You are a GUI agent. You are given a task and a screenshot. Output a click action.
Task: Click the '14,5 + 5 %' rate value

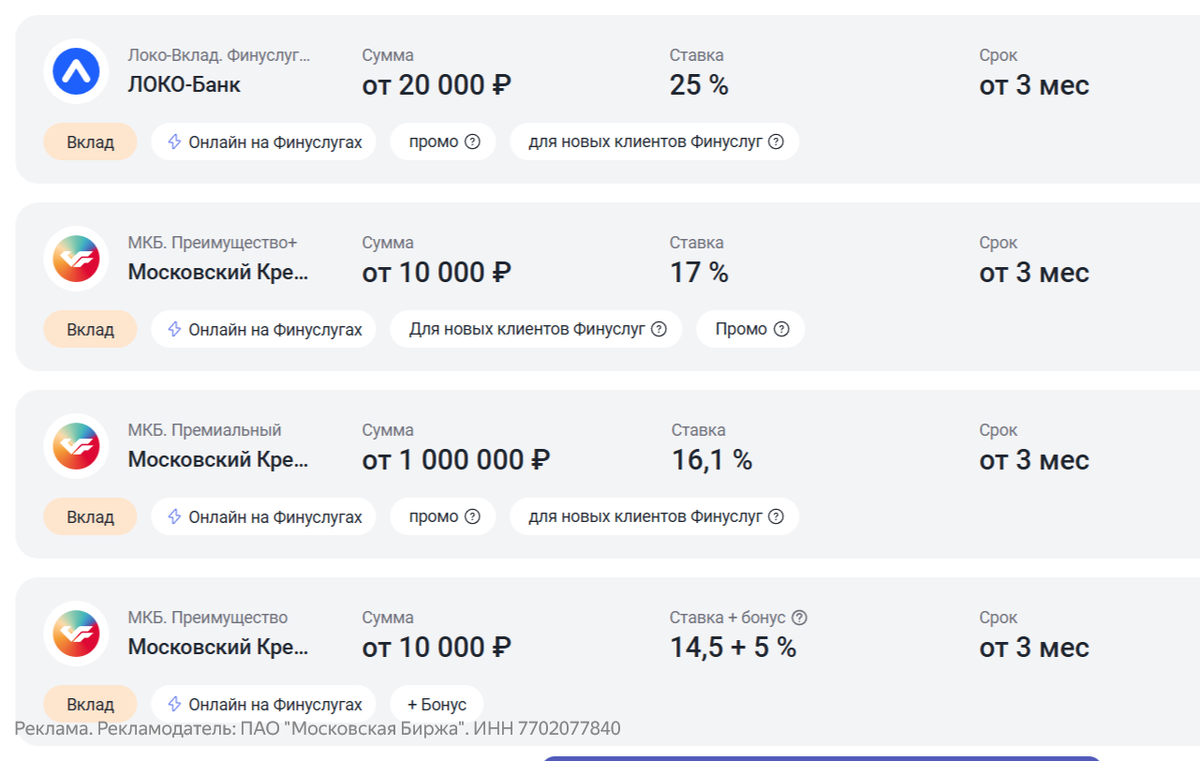click(733, 647)
